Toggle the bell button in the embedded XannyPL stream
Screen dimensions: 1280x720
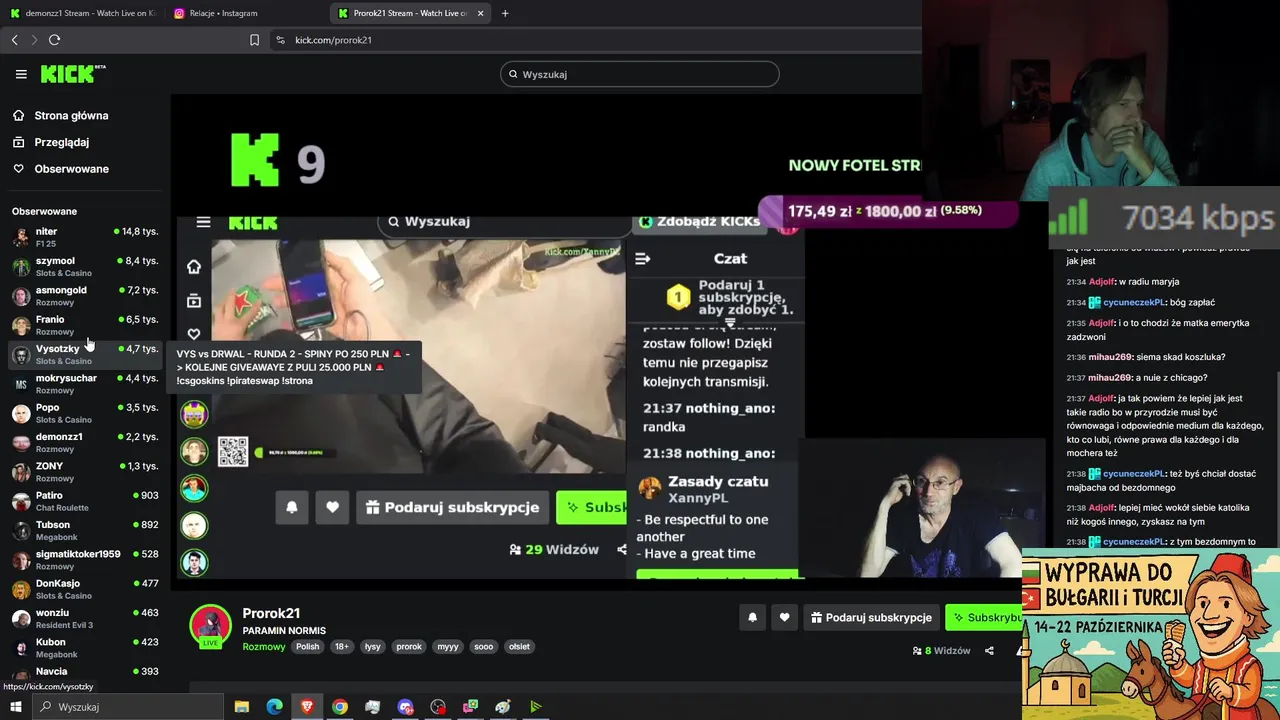click(292, 507)
